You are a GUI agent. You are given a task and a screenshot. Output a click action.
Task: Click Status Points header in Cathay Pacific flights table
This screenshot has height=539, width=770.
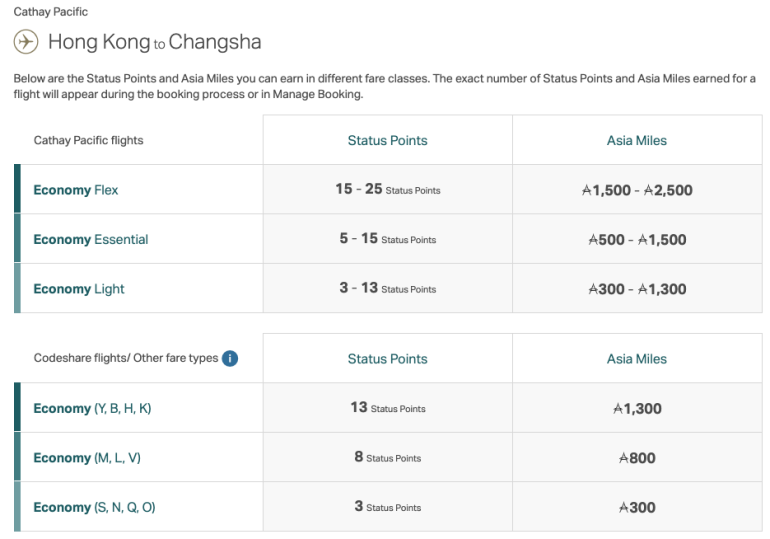click(387, 141)
